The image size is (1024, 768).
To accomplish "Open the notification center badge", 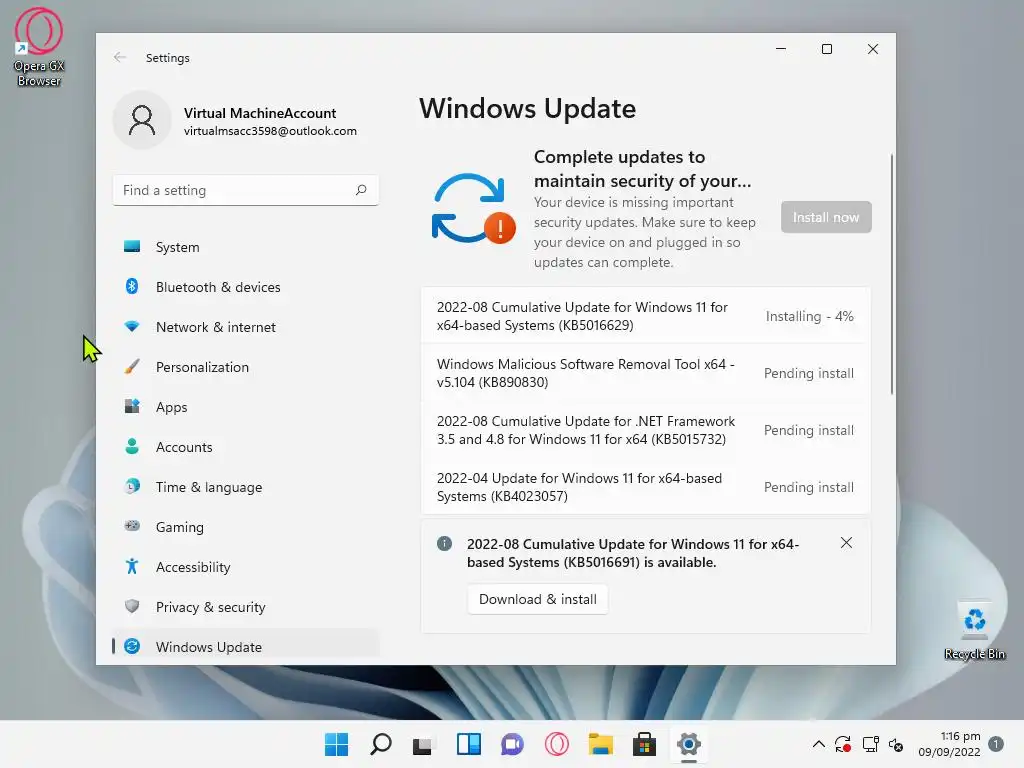I will coord(996,744).
